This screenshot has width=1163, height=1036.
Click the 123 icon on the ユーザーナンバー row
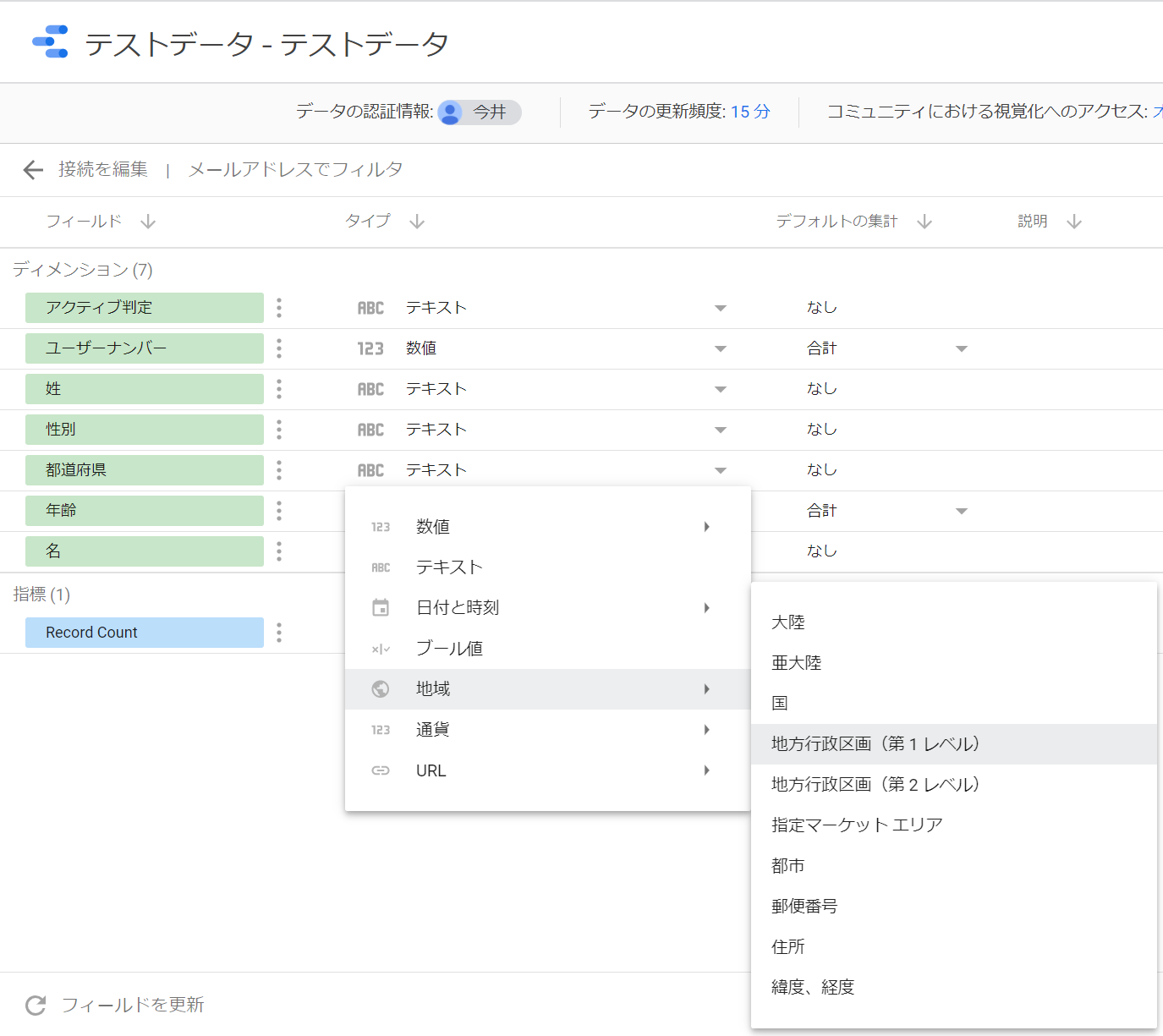pos(370,348)
